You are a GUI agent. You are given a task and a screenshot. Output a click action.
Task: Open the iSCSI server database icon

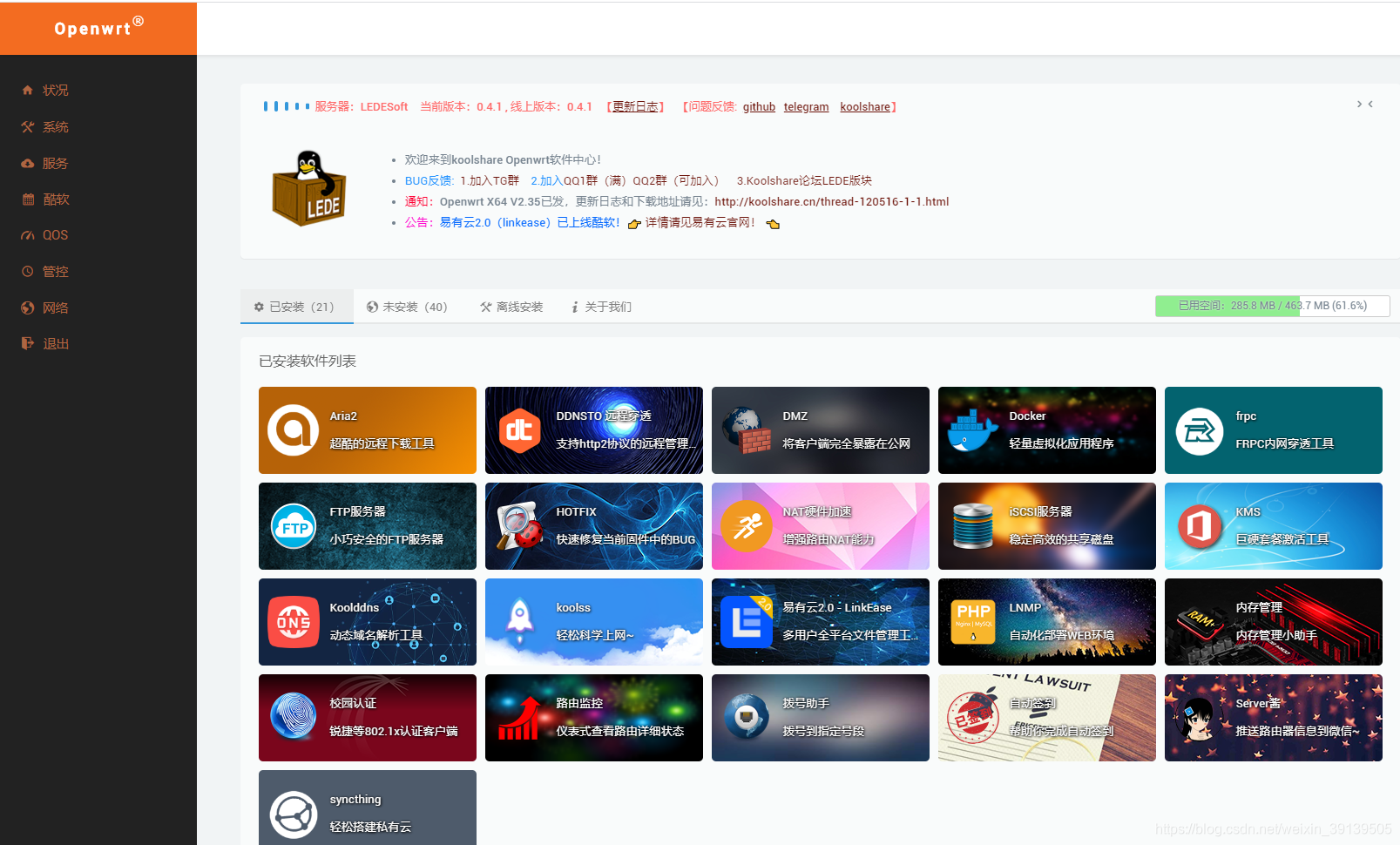point(973,526)
